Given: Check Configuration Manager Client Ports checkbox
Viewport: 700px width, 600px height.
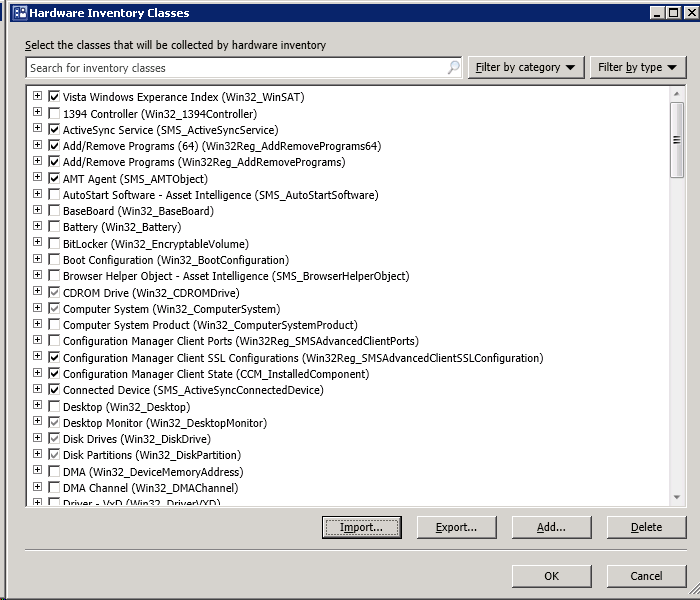Looking at the screenshot, I should pyautogui.click(x=54, y=341).
